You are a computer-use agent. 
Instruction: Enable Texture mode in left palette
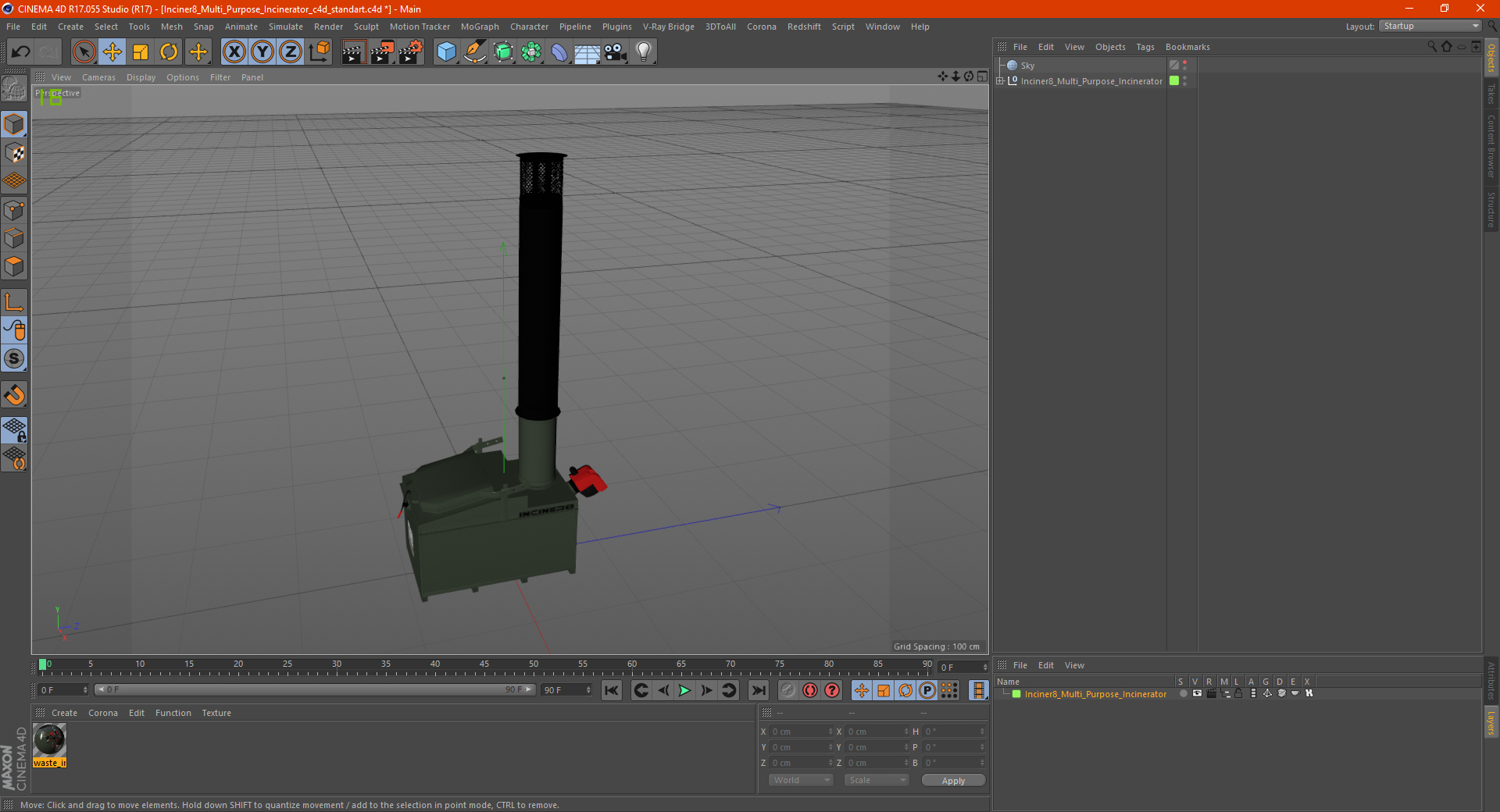tap(15, 153)
